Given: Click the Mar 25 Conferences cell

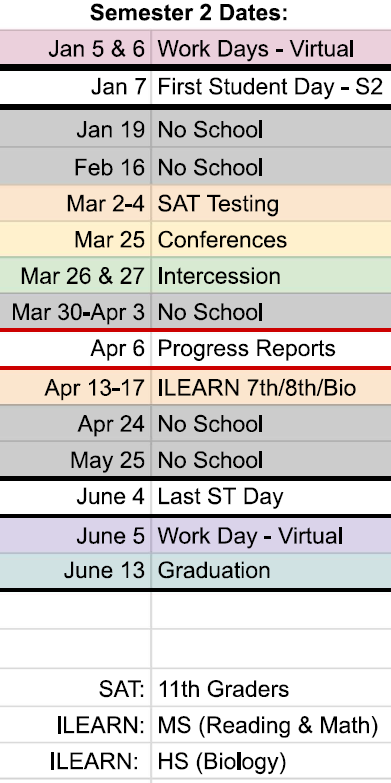Looking at the screenshot, I should coord(271,240).
